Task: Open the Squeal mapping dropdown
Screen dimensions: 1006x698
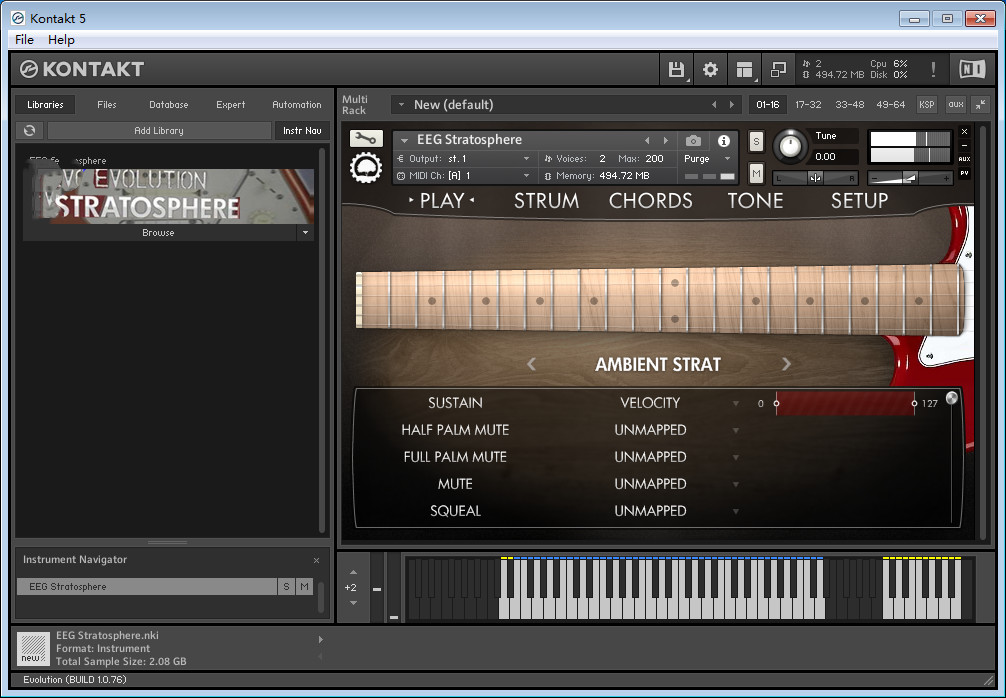Action: (x=736, y=511)
